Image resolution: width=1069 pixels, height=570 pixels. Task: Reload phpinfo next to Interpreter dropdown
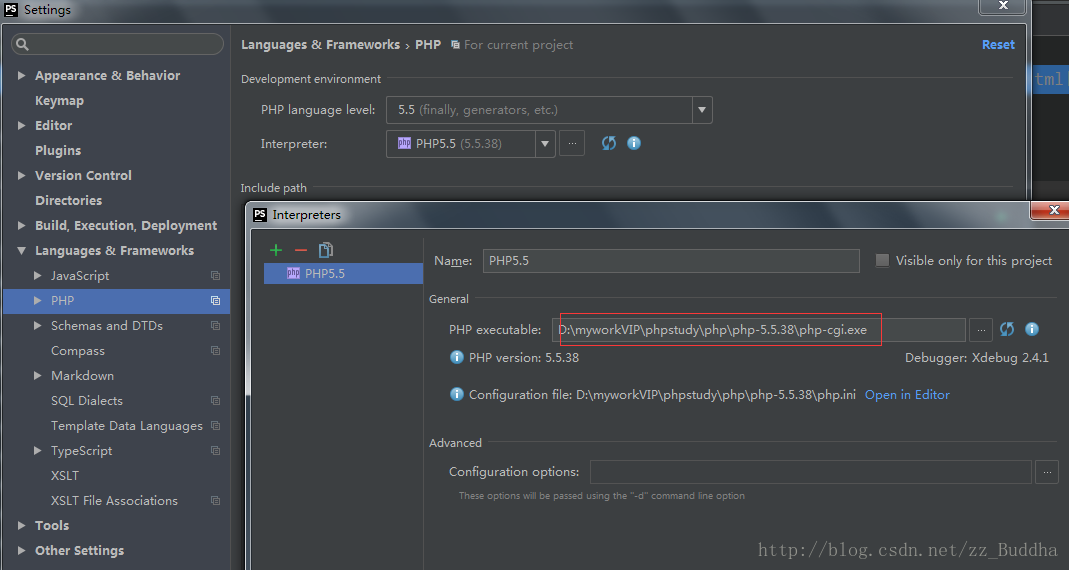click(x=609, y=143)
